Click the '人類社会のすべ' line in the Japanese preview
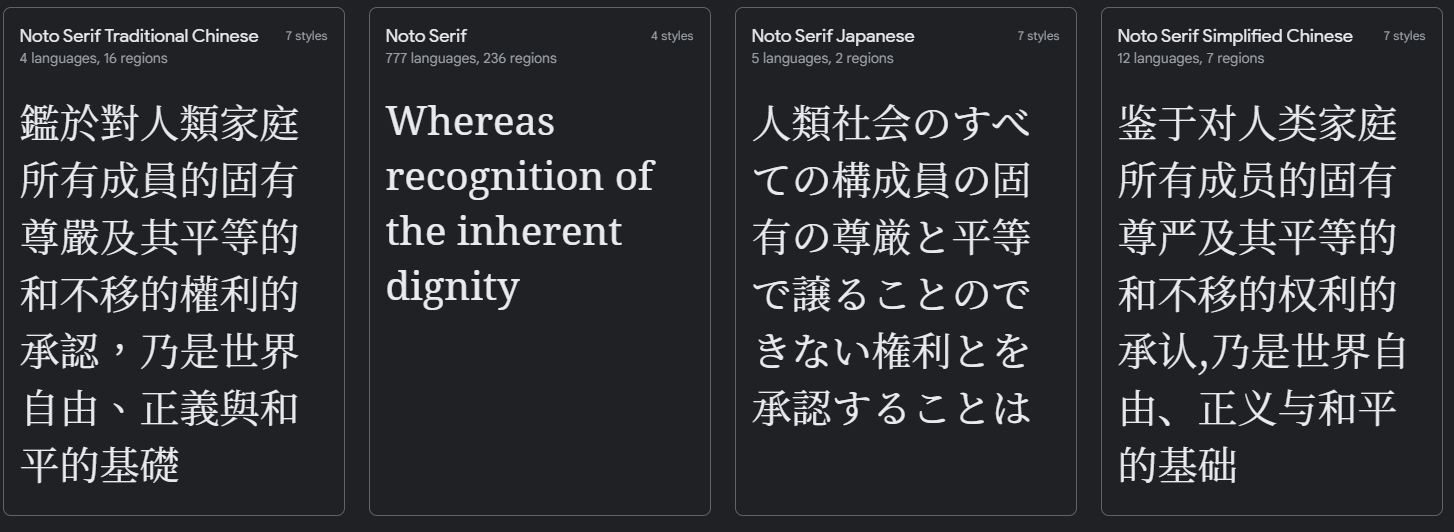 tap(891, 125)
